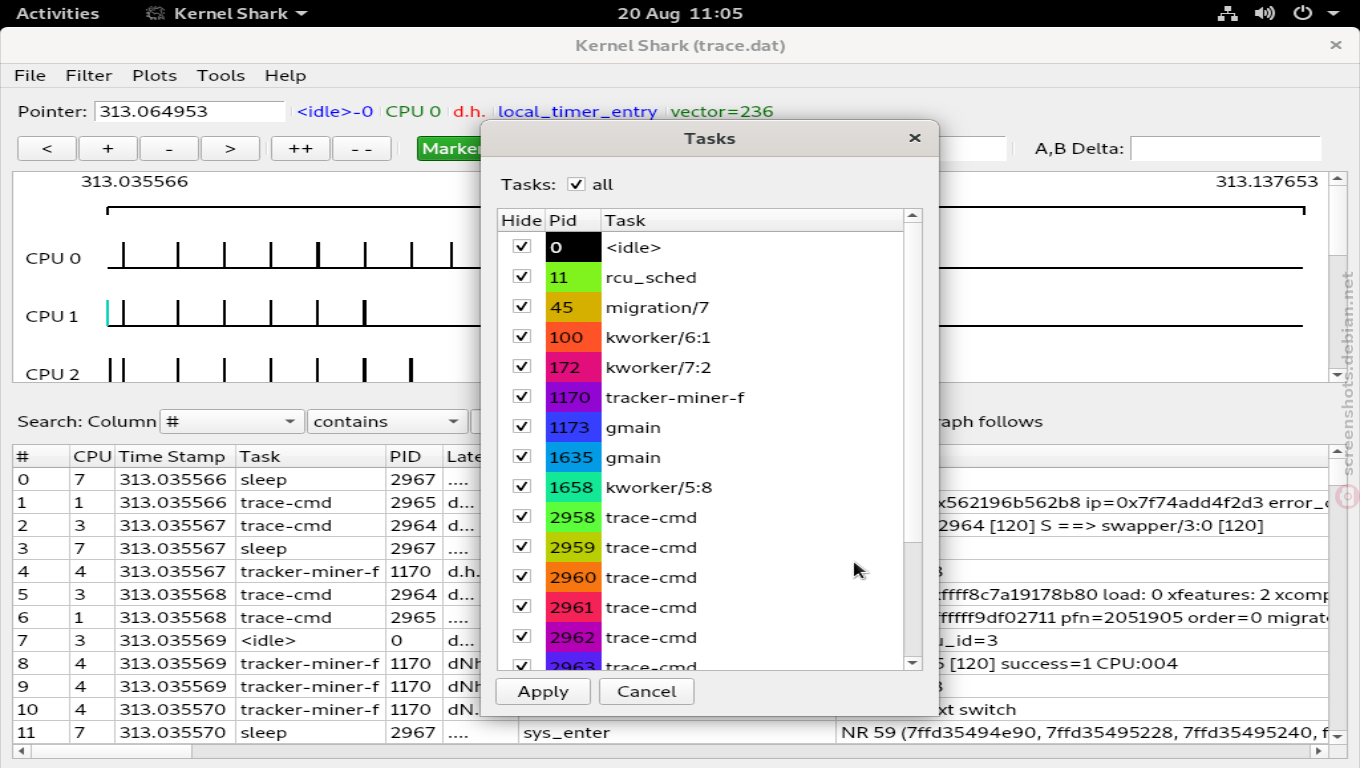Click the pink swatch for pid 172
This screenshot has width=1360, height=768.
click(x=573, y=367)
